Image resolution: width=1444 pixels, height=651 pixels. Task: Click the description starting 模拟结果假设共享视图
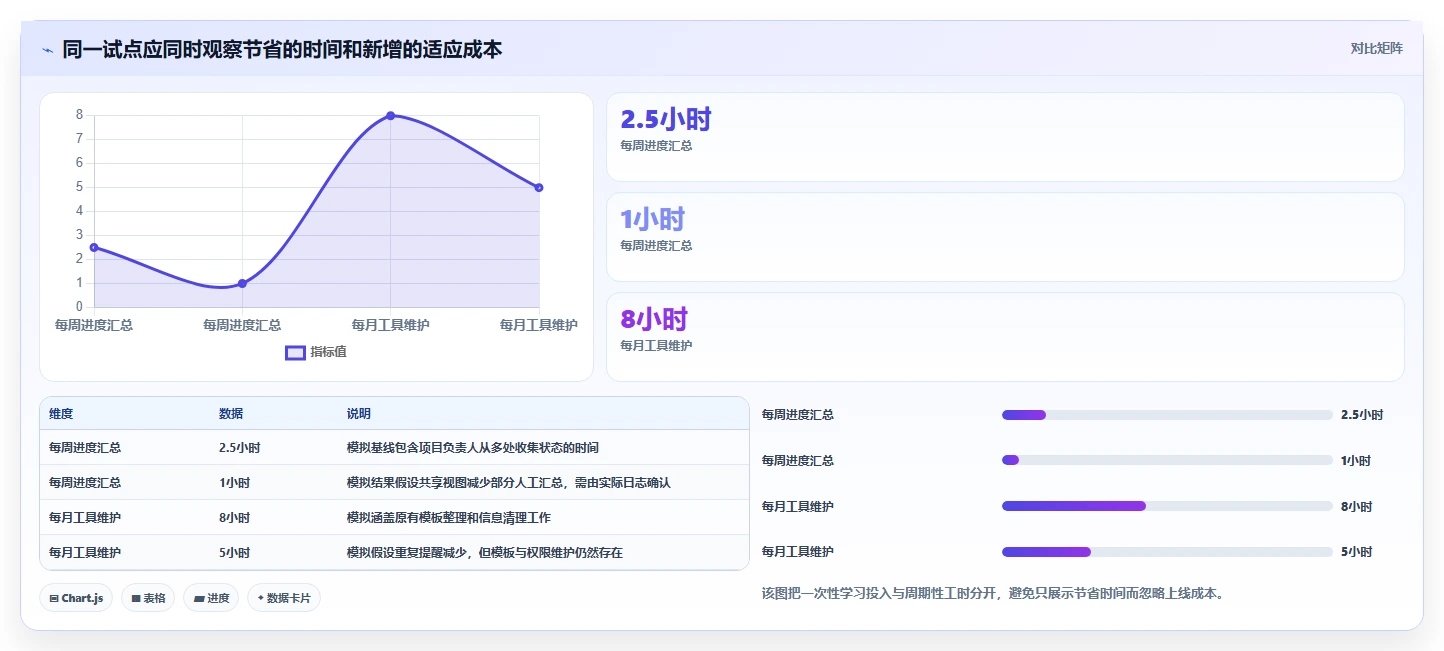[x=509, y=483]
